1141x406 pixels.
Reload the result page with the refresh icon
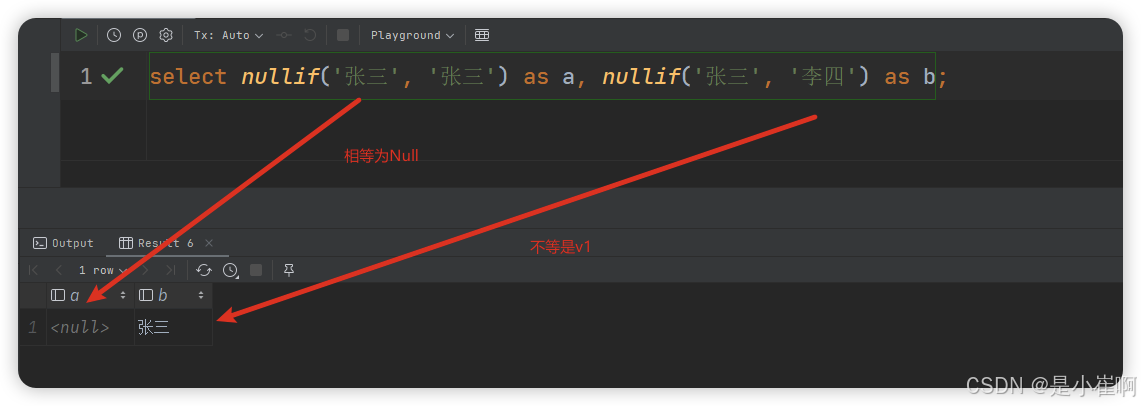pos(204,270)
